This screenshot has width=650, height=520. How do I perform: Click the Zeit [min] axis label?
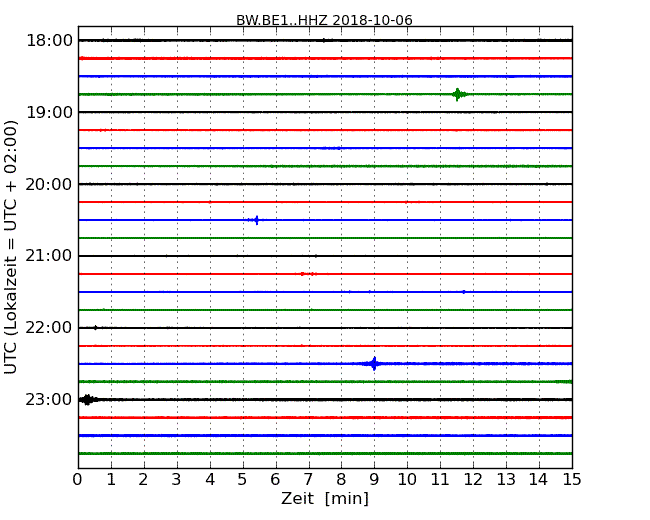325,498
